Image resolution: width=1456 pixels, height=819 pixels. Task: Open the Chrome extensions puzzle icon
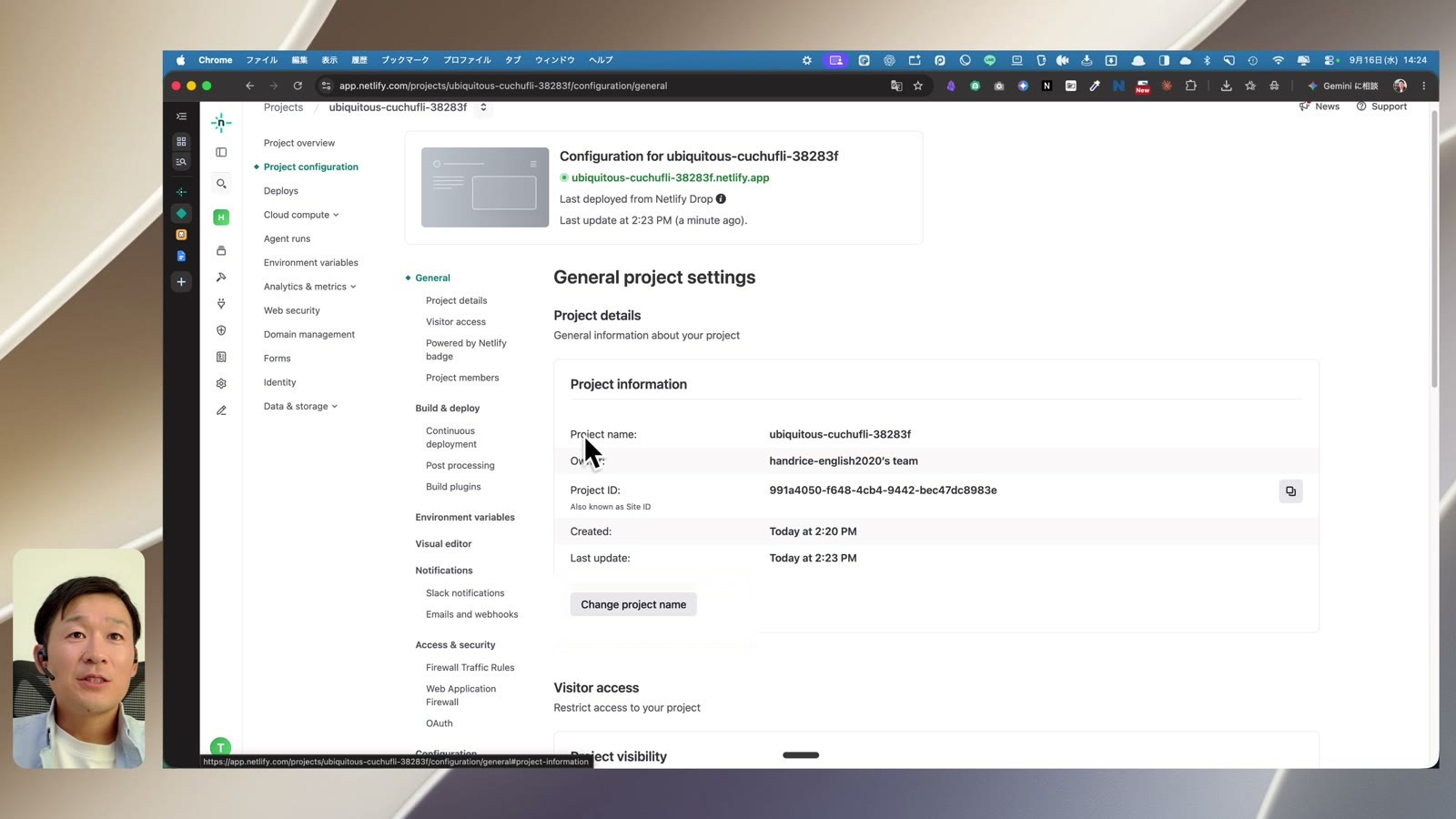click(1190, 86)
